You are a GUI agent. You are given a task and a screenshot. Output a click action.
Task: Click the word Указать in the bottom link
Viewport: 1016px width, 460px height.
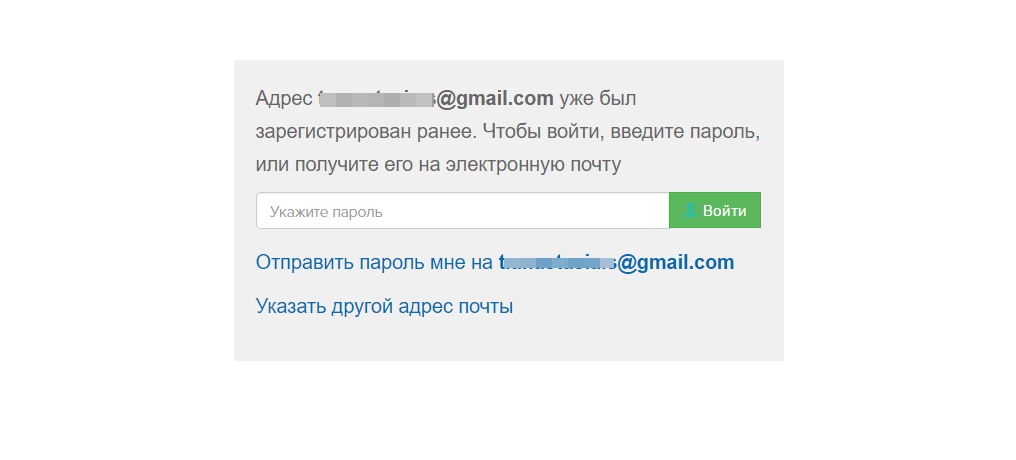tap(290, 306)
